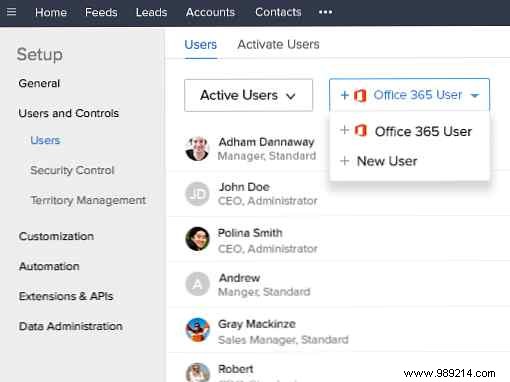Click Polina Smith's profile photo
The height and width of the screenshot is (382, 510).
pos(197,239)
